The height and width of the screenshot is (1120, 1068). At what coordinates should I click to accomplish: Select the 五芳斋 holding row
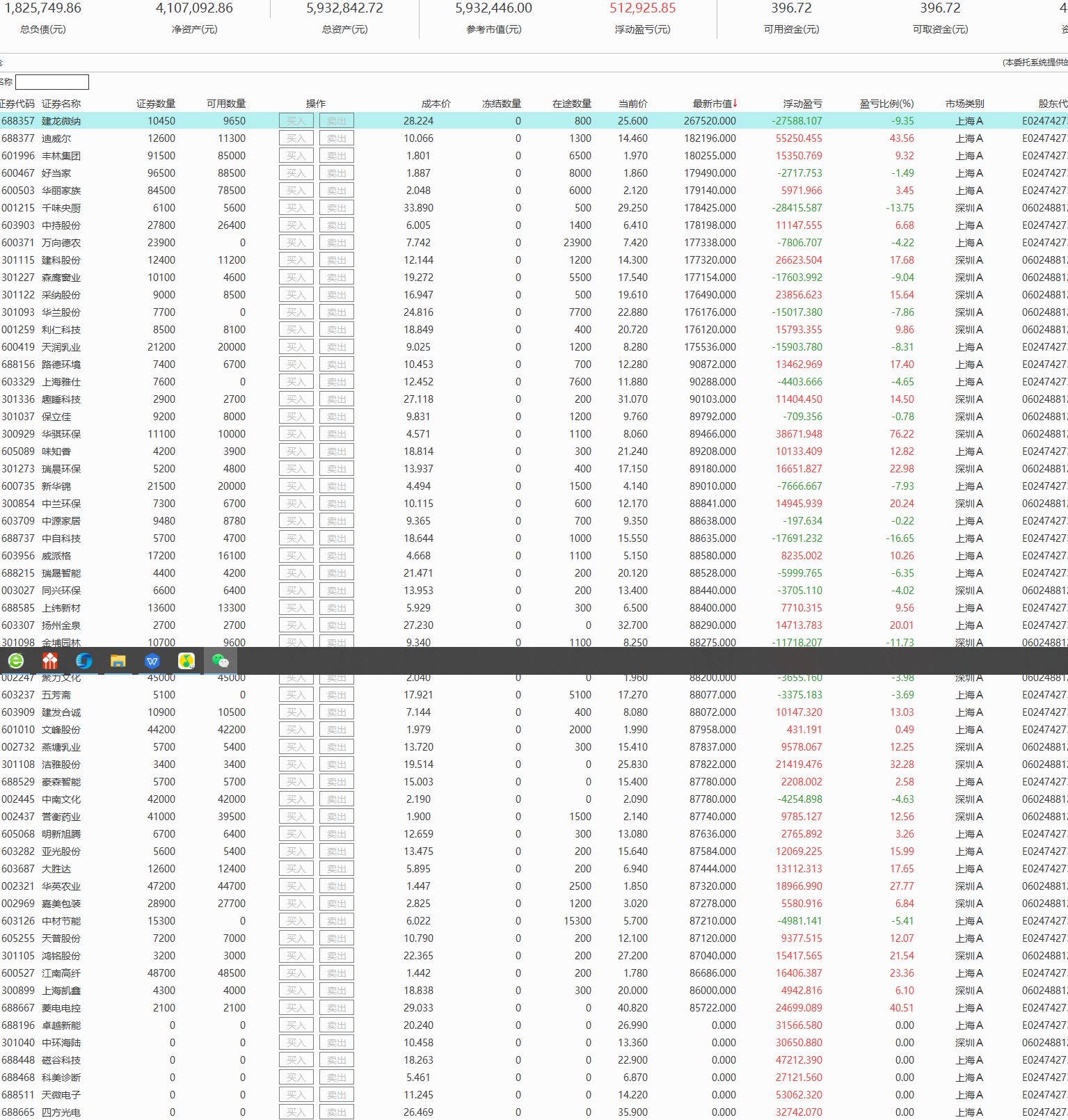pos(56,695)
